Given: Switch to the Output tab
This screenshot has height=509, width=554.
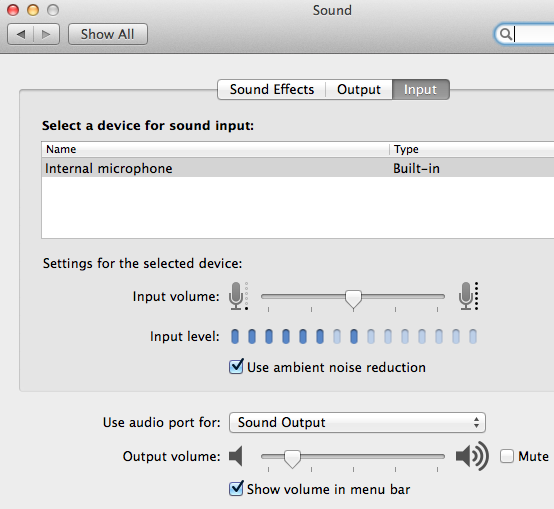Looking at the screenshot, I should point(359,89).
